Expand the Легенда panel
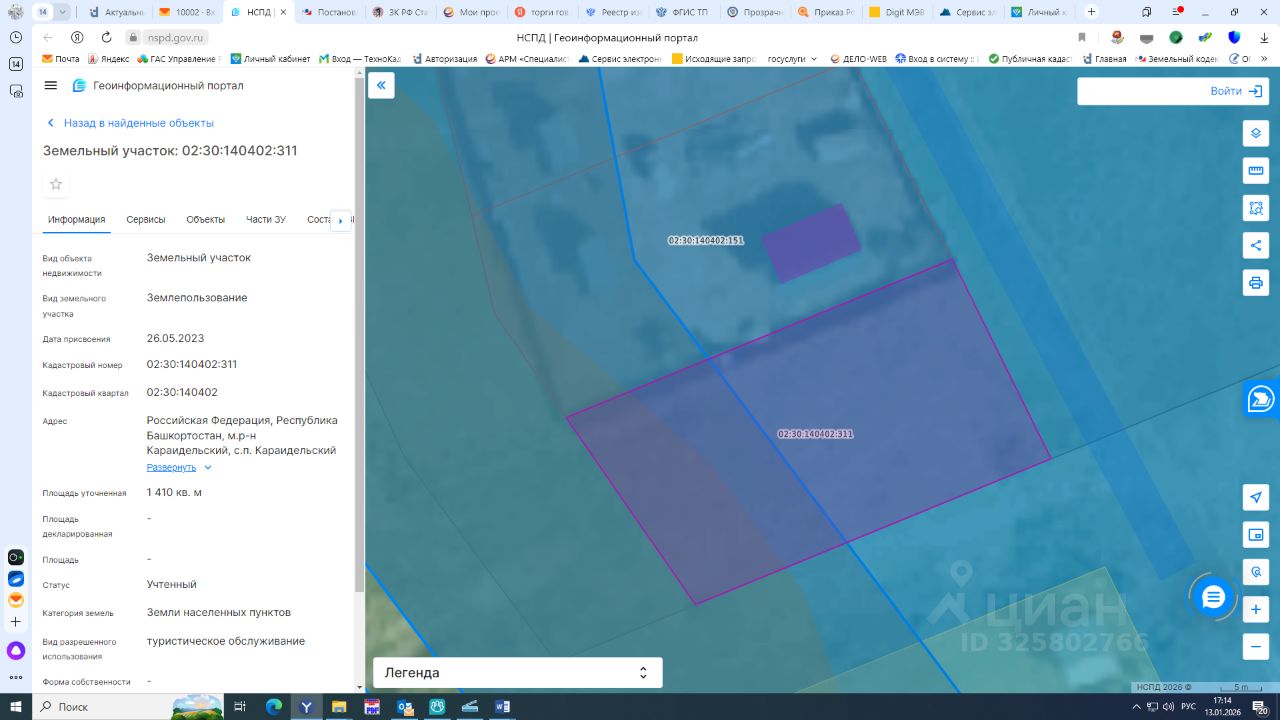 coord(518,673)
